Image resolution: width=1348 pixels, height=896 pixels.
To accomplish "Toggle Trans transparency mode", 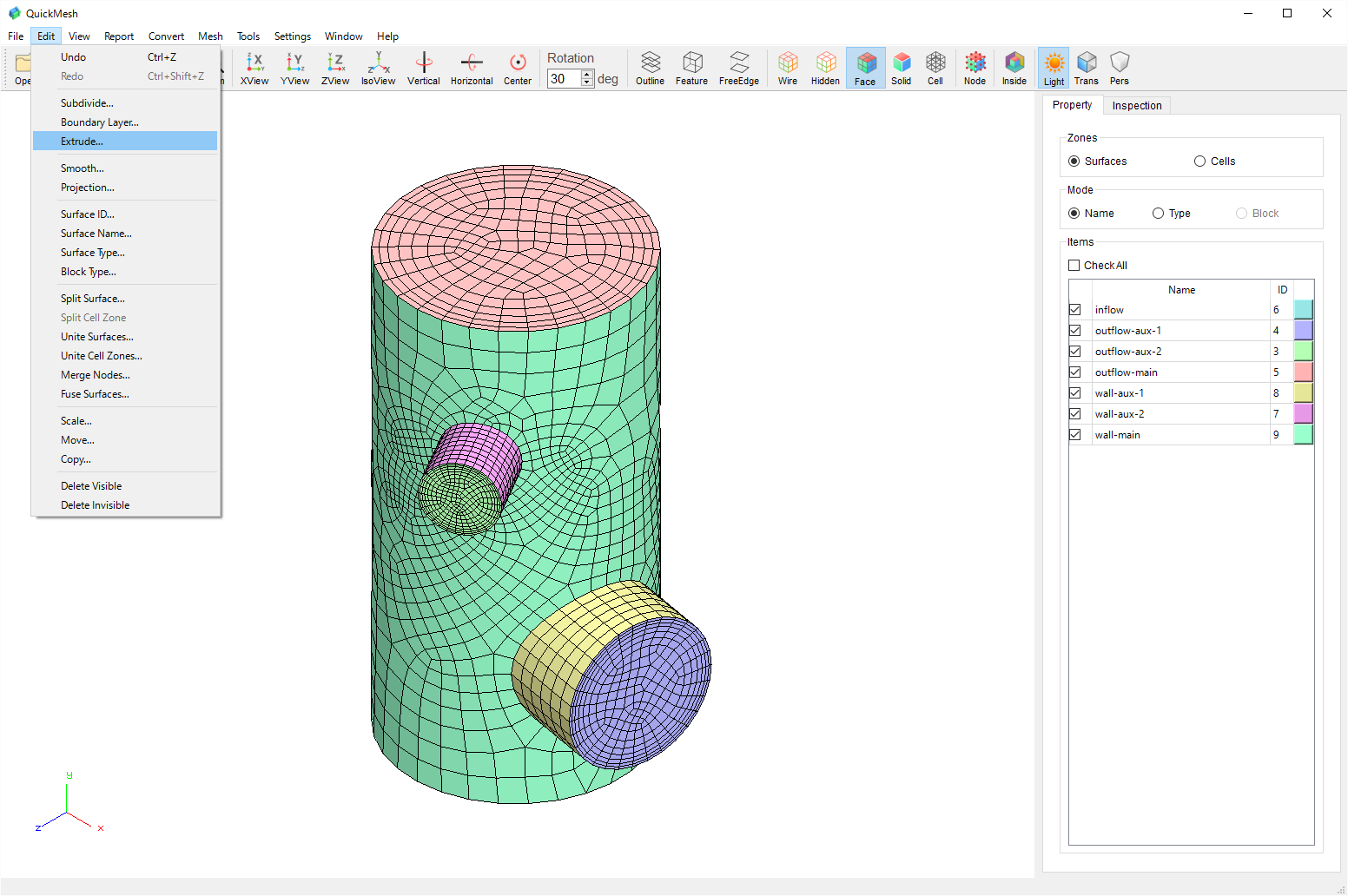I will point(1087,68).
